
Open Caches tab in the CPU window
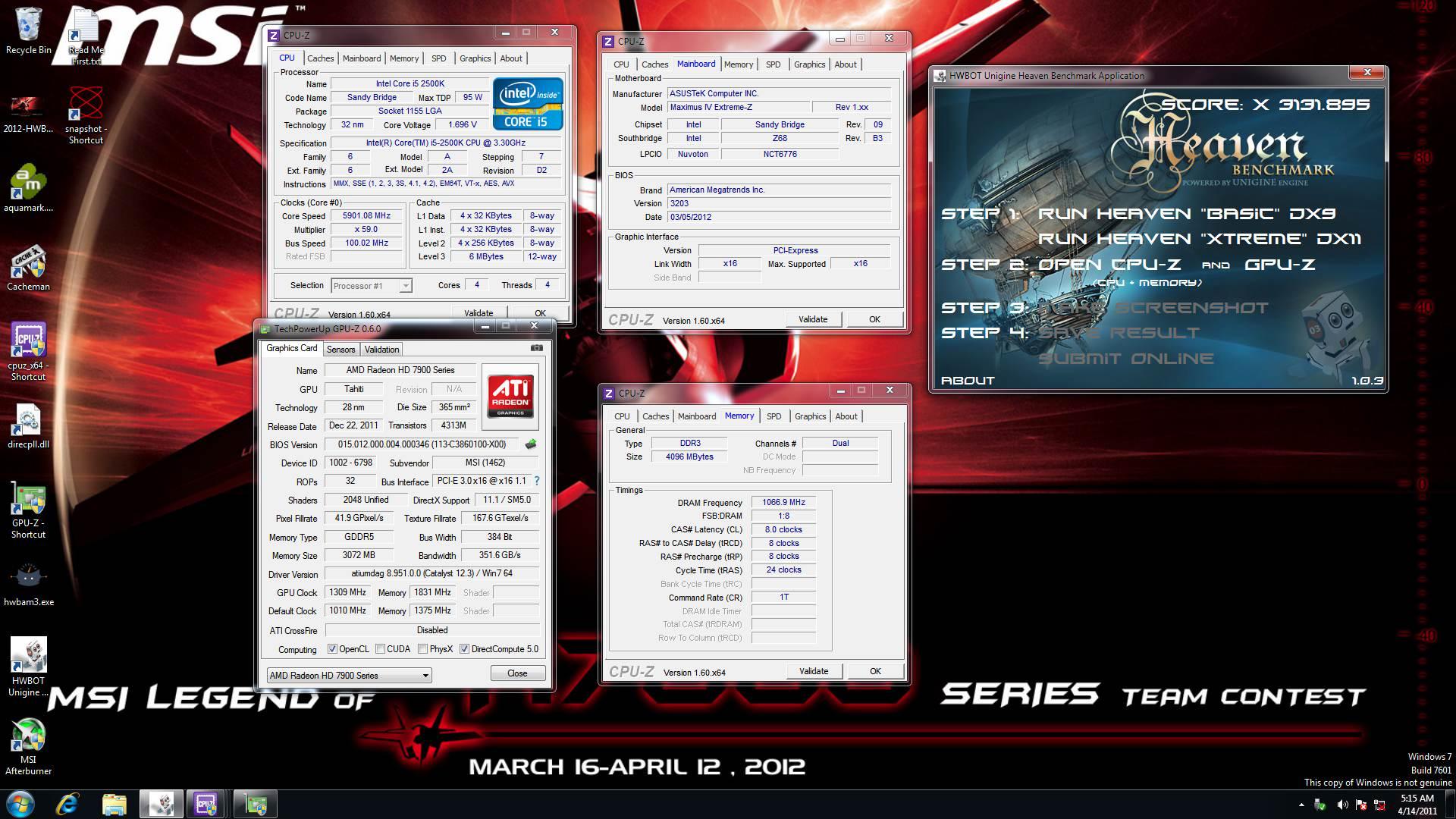point(320,58)
